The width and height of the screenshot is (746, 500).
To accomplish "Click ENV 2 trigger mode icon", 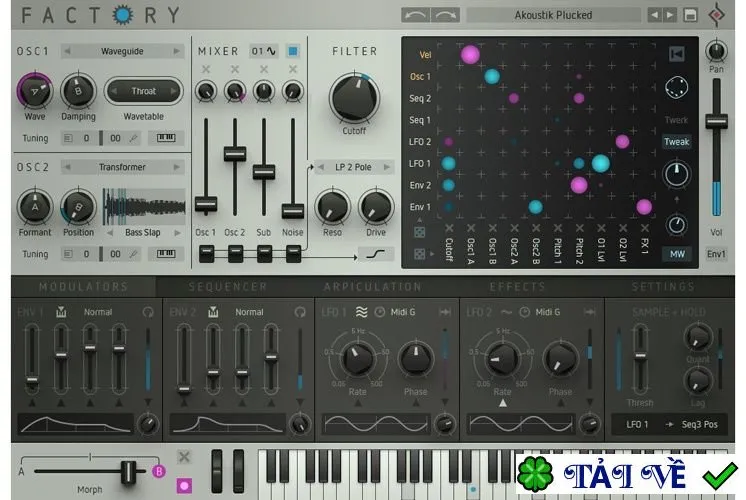I will (213, 312).
